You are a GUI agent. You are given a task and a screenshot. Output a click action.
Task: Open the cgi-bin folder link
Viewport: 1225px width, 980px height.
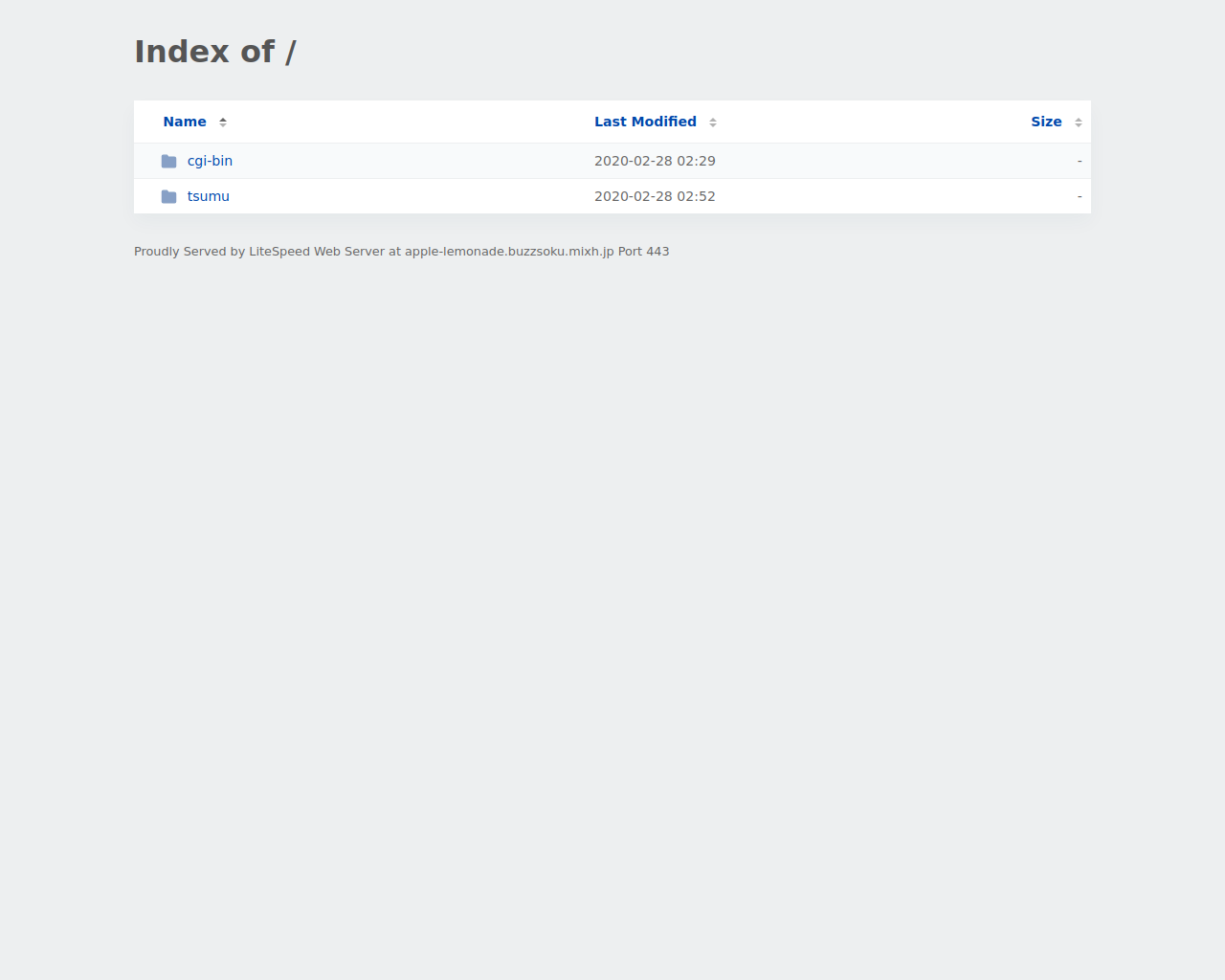(x=210, y=161)
